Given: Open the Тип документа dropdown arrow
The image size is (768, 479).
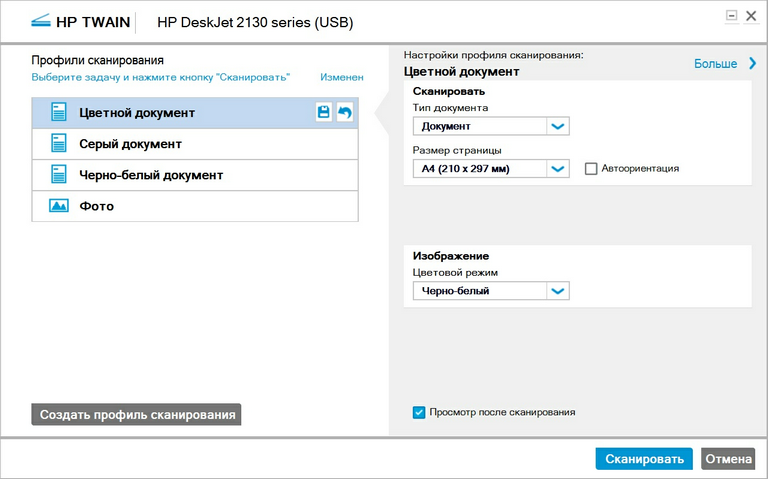Looking at the screenshot, I should click(557, 126).
